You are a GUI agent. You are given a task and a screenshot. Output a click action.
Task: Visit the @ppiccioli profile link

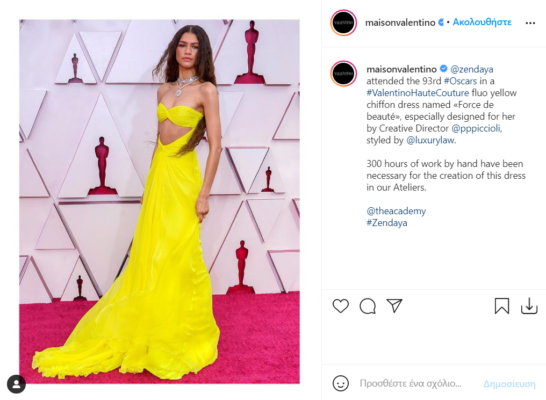476,128
